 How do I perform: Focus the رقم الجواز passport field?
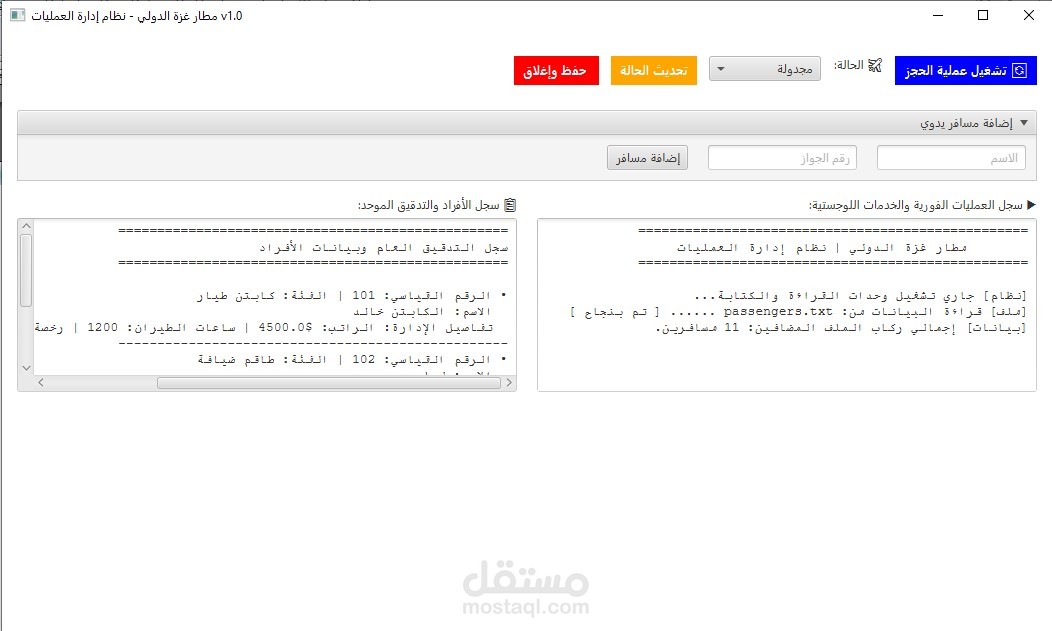pos(782,158)
